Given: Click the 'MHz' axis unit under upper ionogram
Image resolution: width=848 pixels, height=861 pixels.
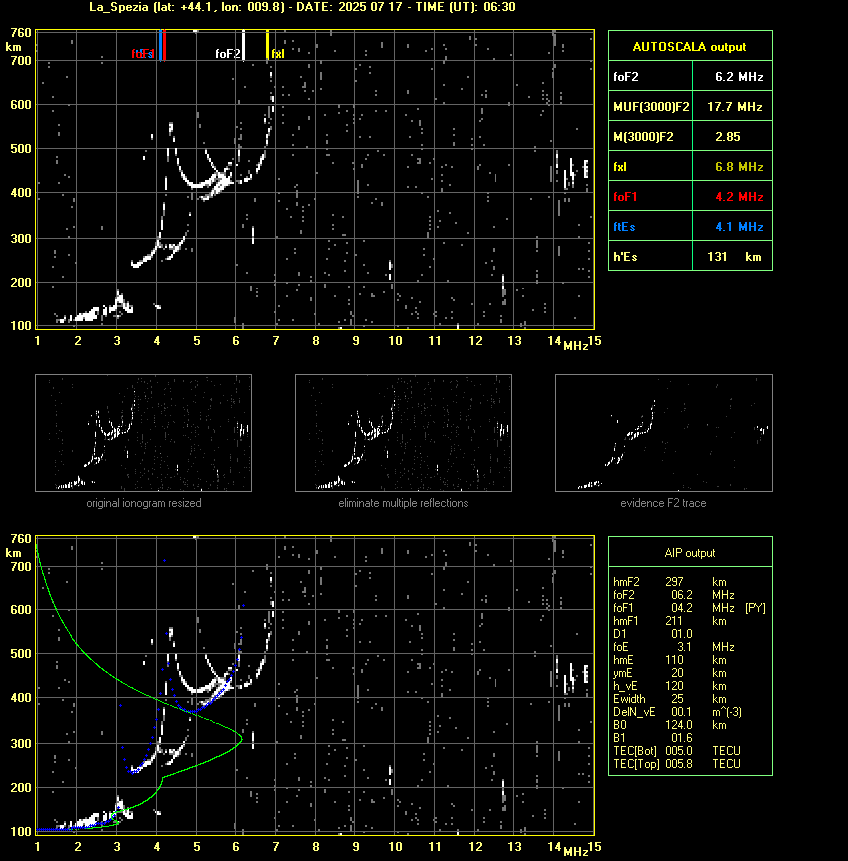Looking at the screenshot, I should coord(575,345).
